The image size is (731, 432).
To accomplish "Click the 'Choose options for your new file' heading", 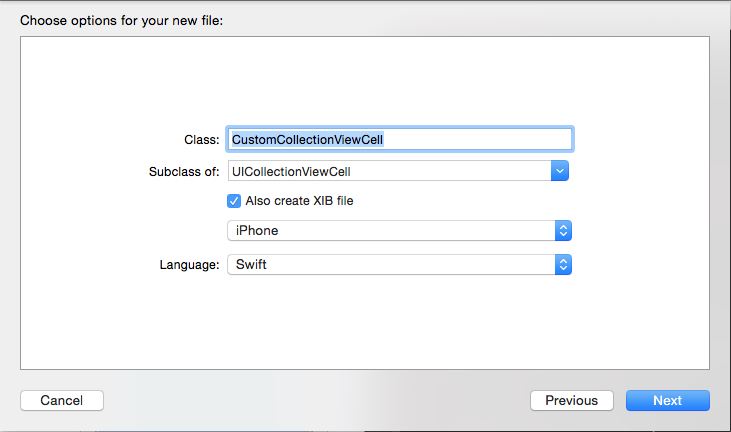I will (121, 21).
